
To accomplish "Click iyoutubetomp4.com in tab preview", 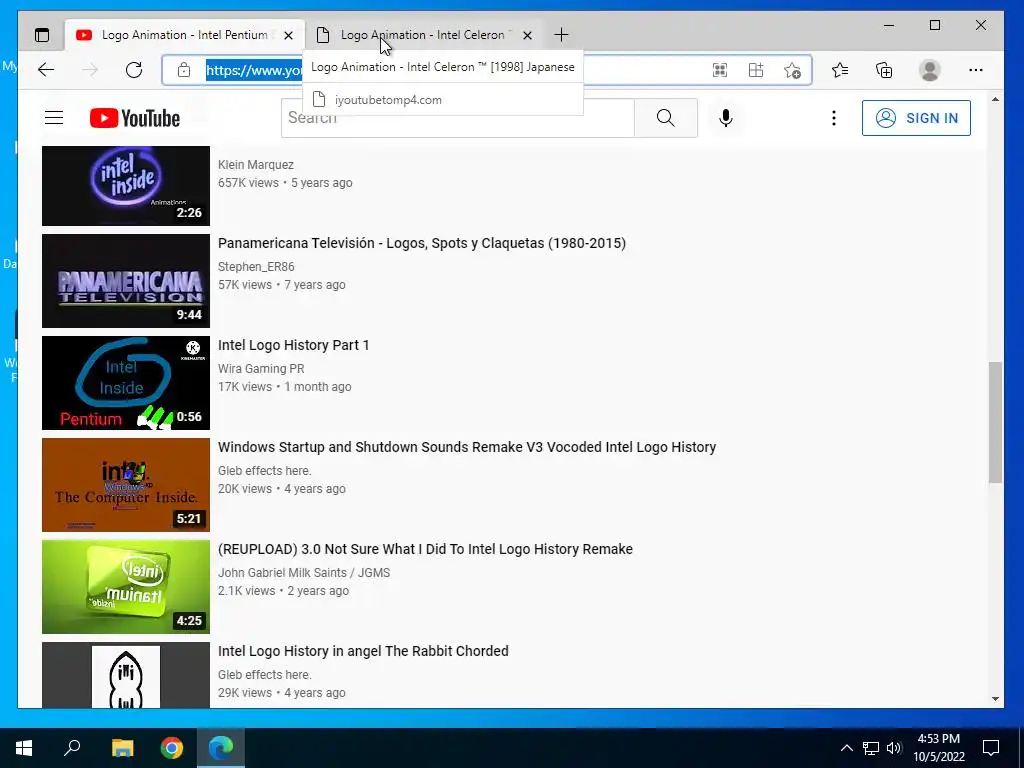I will point(388,100).
